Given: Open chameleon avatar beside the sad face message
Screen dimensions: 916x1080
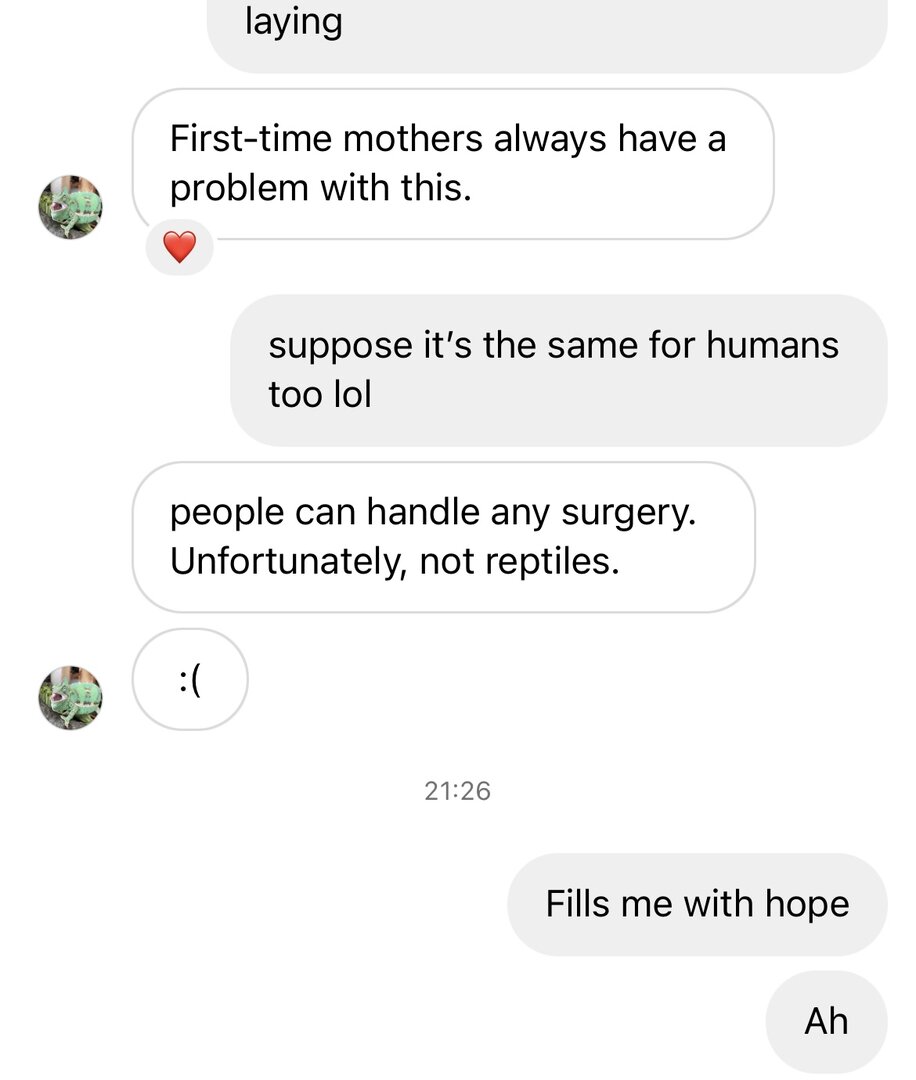Looking at the screenshot, I should 70,697.
